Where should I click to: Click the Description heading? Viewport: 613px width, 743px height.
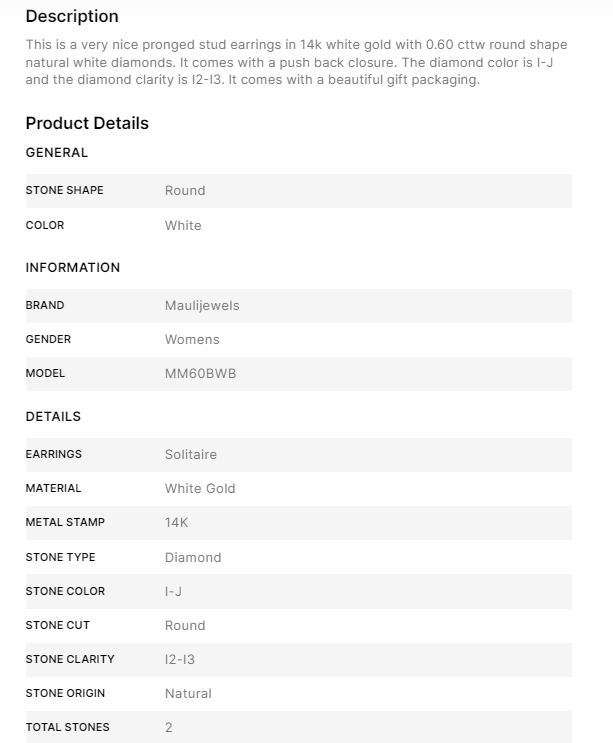point(72,17)
